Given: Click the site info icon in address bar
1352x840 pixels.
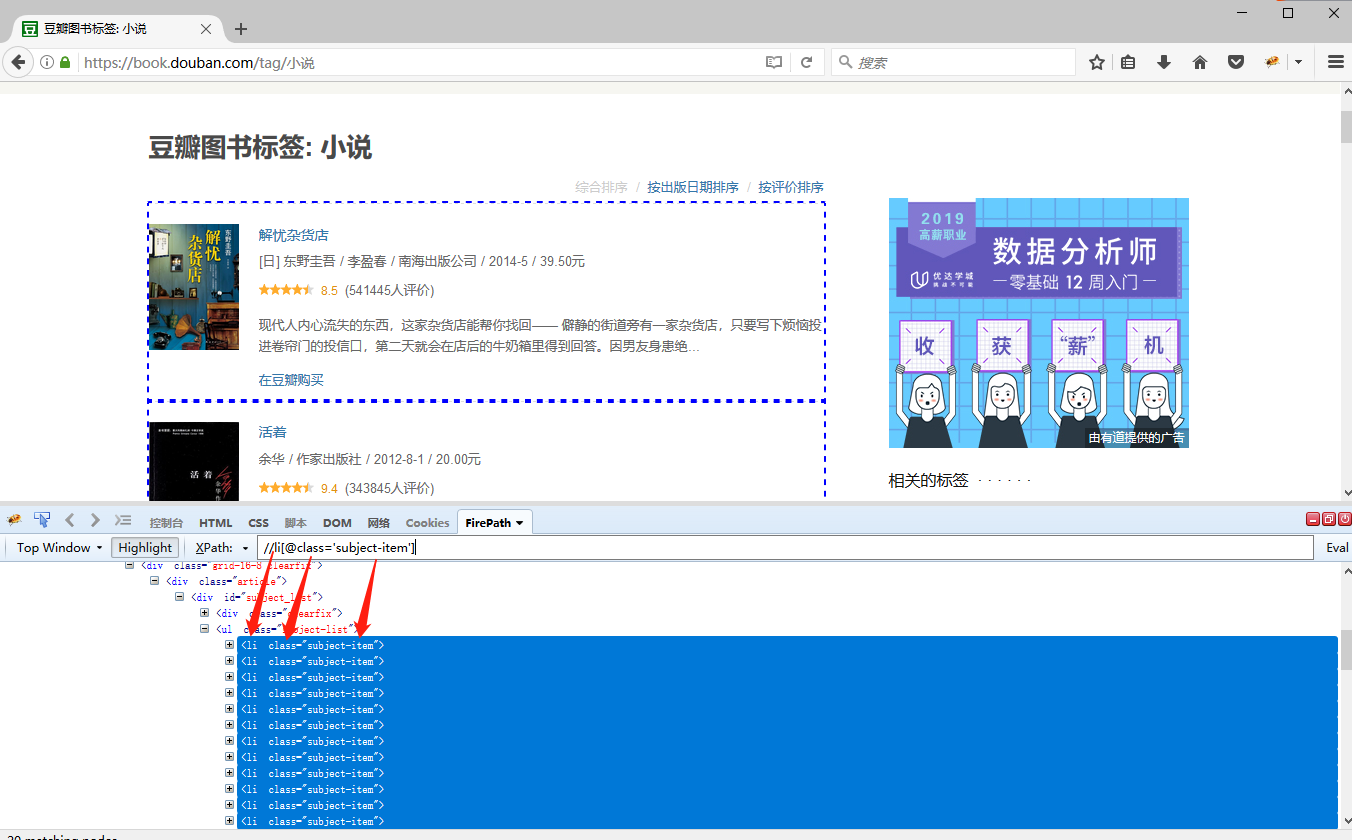Looking at the screenshot, I should (x=47, y=62).
